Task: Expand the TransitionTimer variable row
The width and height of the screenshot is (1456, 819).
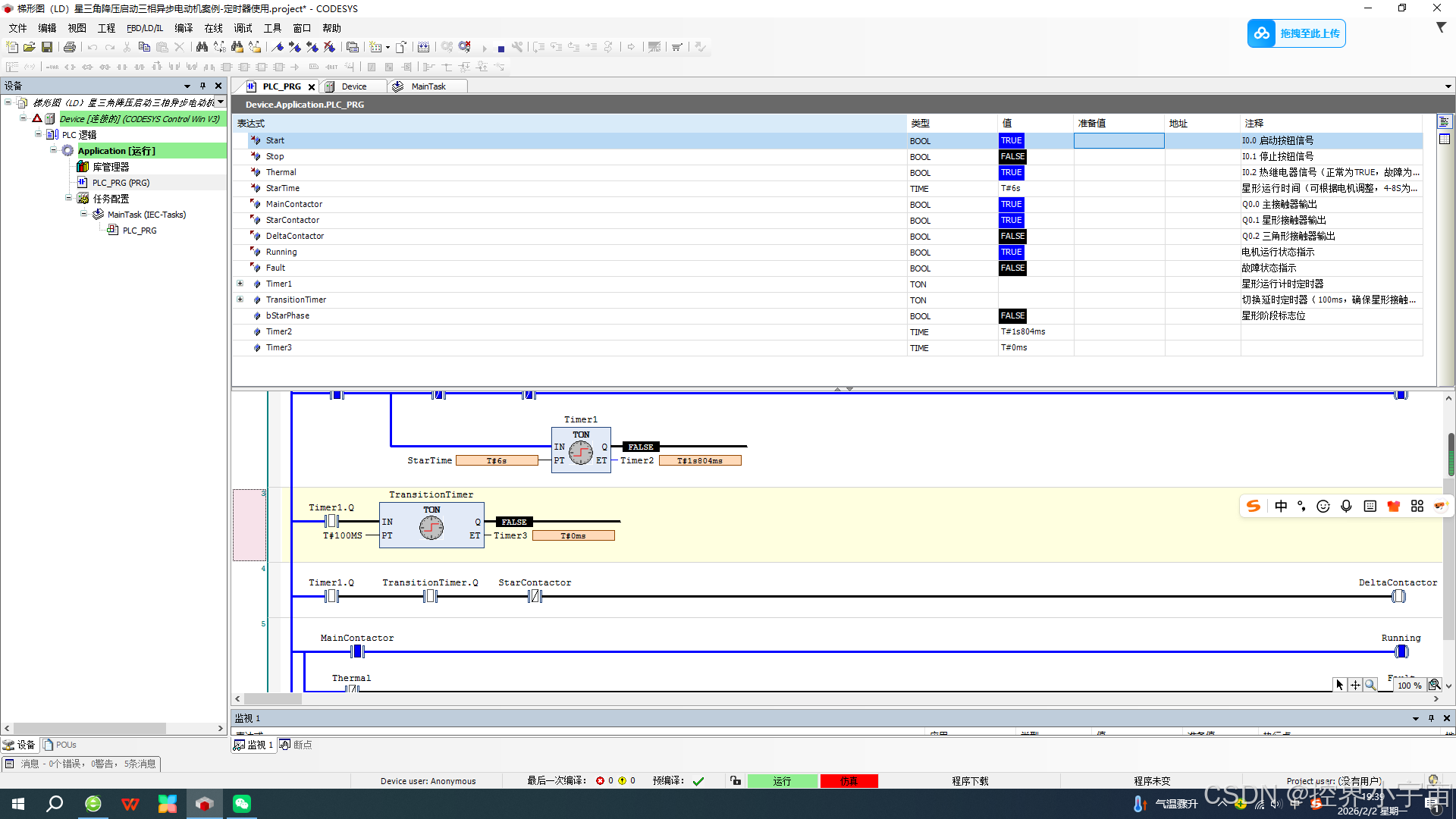Action: click(240, 300)
